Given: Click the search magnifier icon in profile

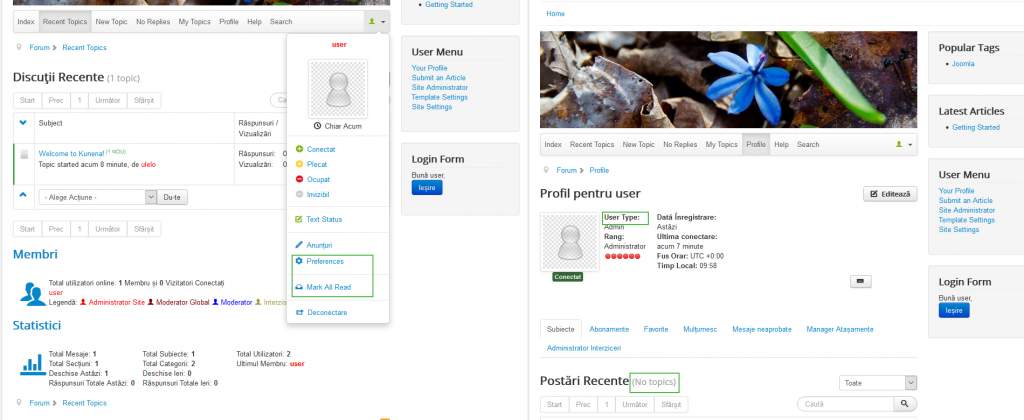Looking at the screenshot, I should click(904, 404).
